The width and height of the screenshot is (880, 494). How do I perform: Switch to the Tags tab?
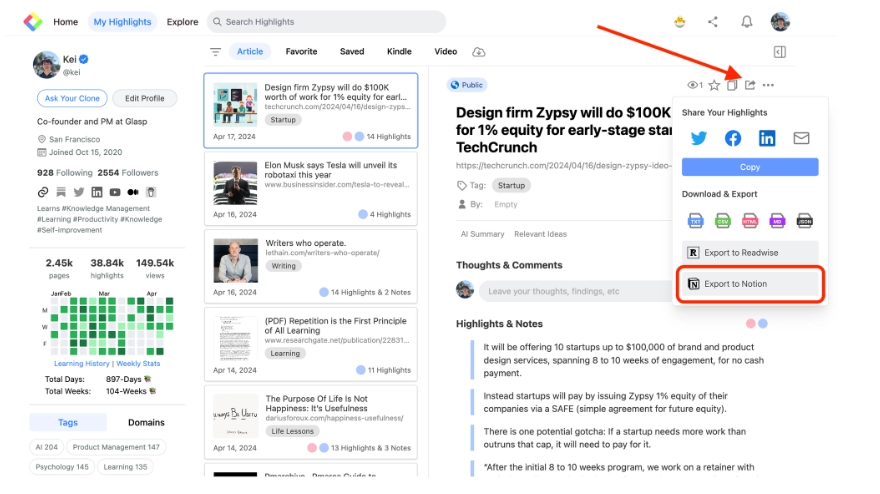click(x=68, y=422)
